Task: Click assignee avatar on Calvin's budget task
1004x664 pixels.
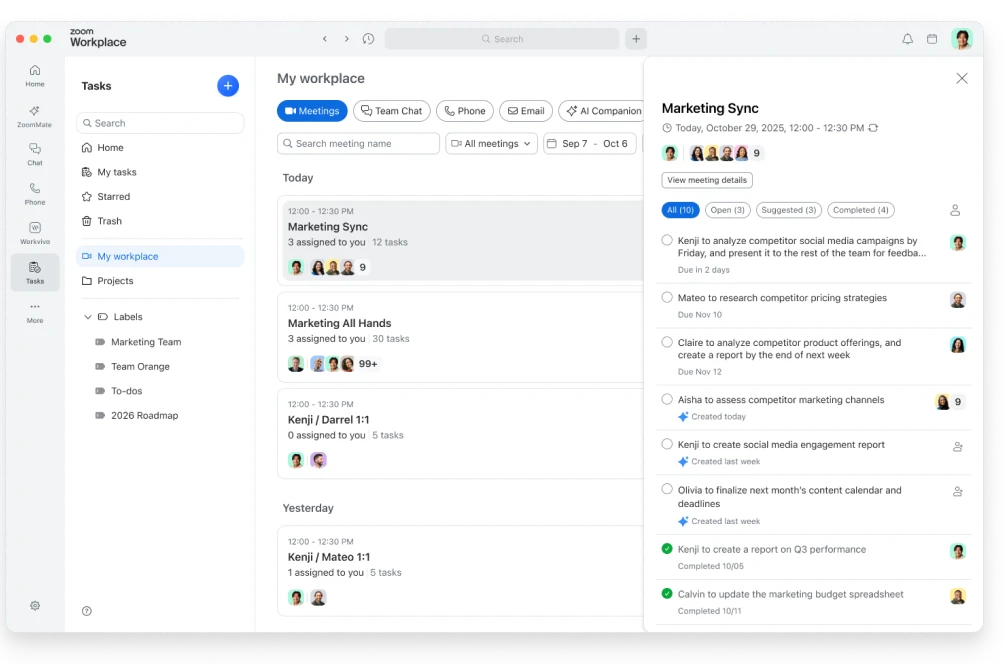Action: tap(957, 596)
